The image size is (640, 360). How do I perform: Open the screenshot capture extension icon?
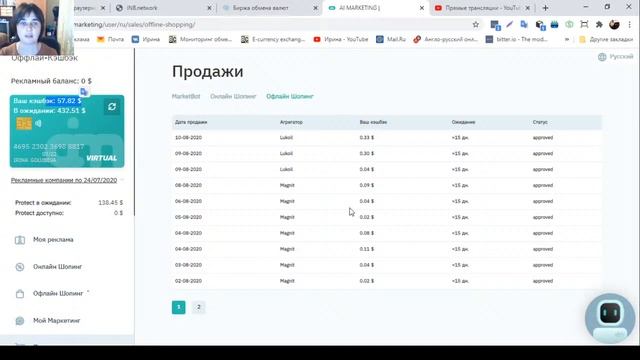[584, 24]
